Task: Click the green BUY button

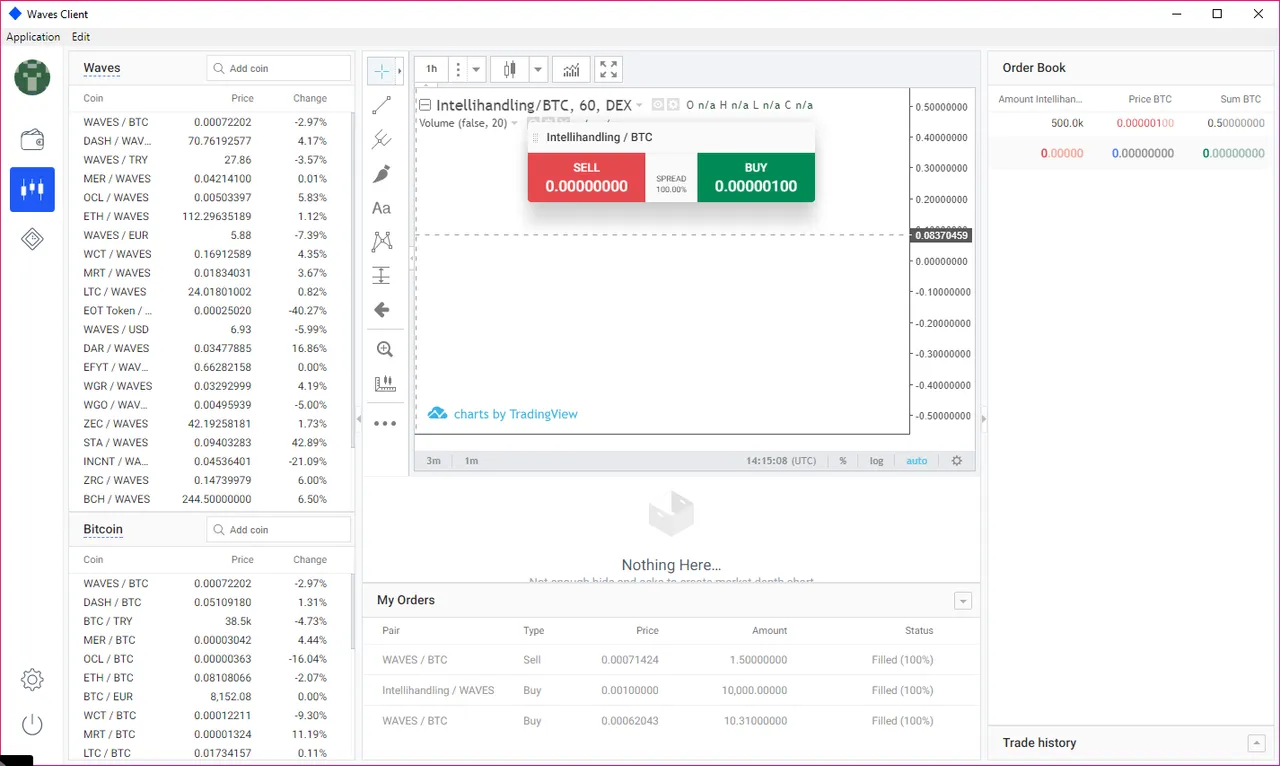Action: click(756, 177)
